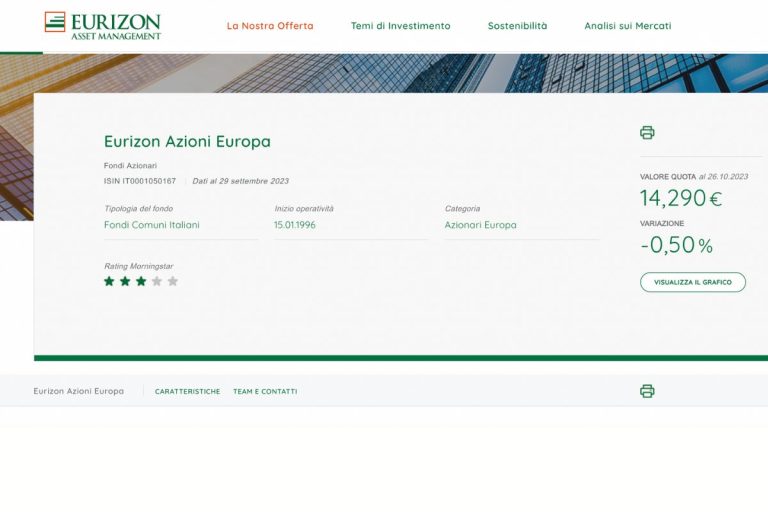Click the Eurizon Asset Management logo
The height and width of the screenshot is (512, 768).
point(103,25)
